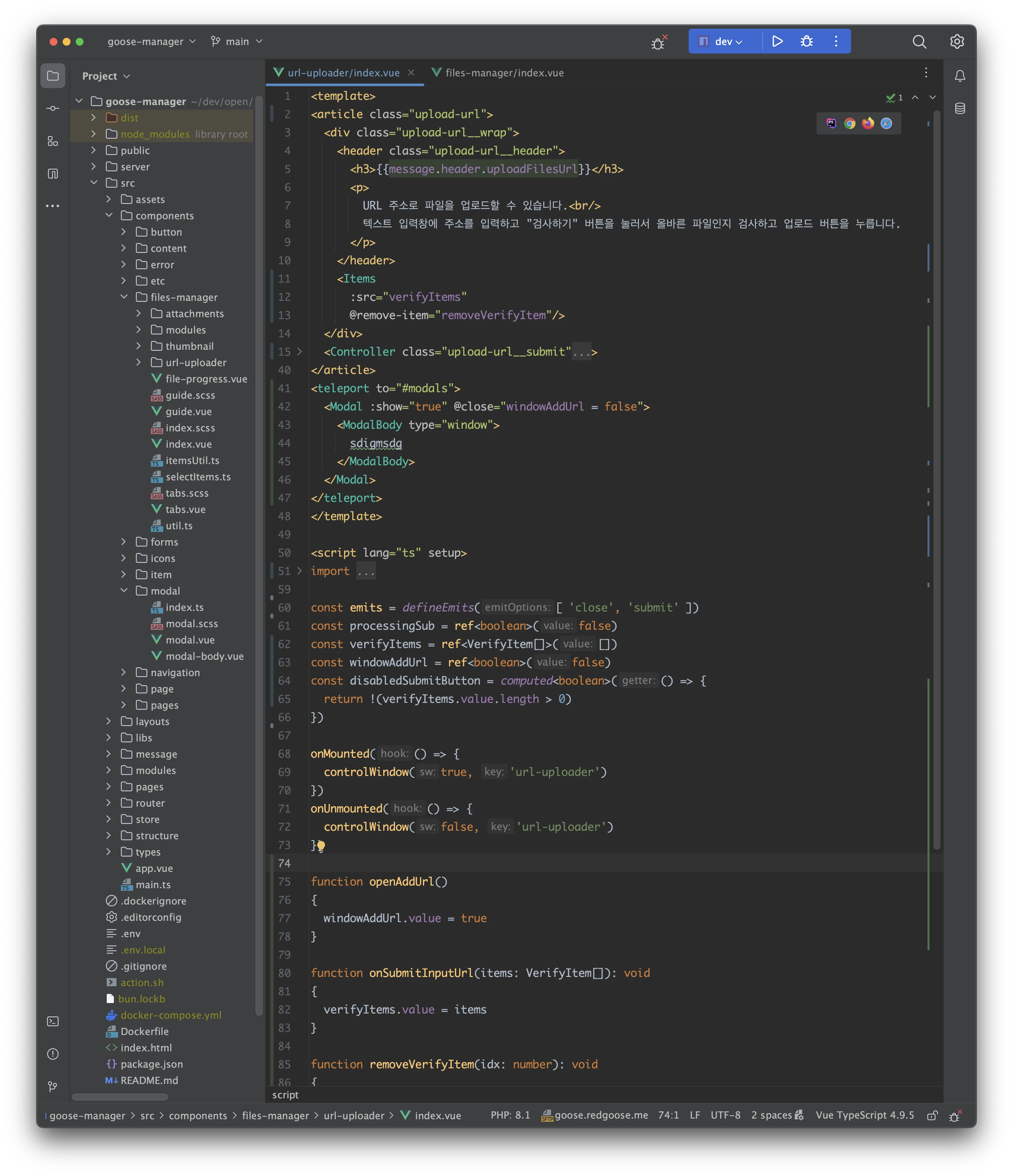
Task: Close the url-uploader/index.vue tab
Action: (411, 73)
